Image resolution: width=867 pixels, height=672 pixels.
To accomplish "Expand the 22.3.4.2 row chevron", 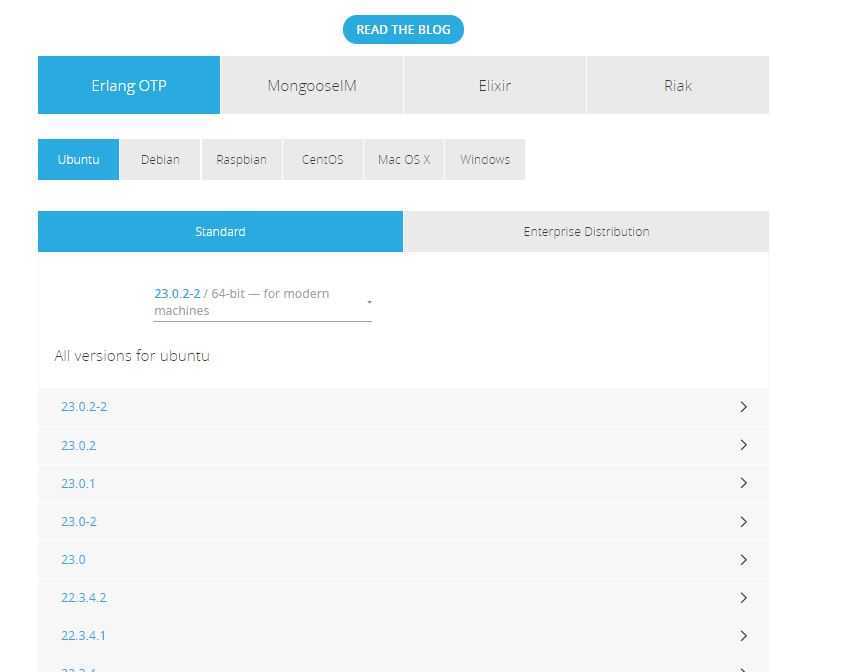I will click(x=744, y=598).
